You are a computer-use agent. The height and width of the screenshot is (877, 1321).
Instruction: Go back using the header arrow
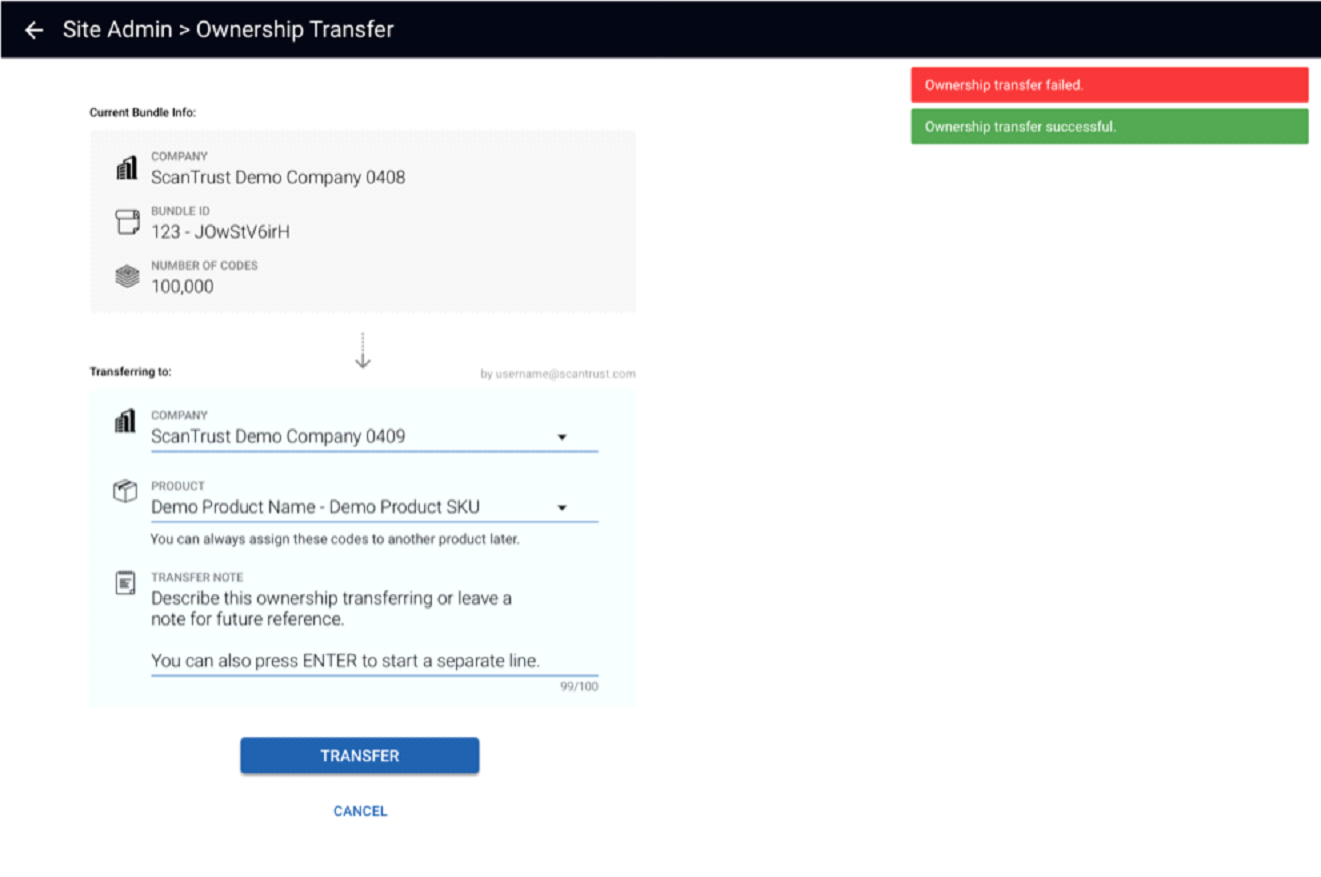(34, 30)
